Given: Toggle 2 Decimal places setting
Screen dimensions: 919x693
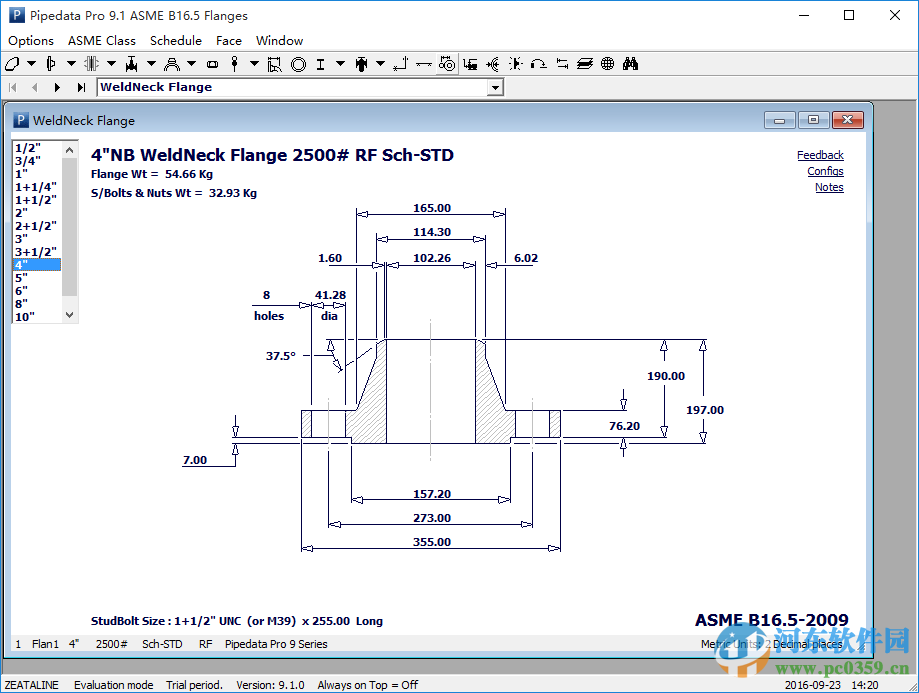Looking at the screenshot, I should point(806,644).
